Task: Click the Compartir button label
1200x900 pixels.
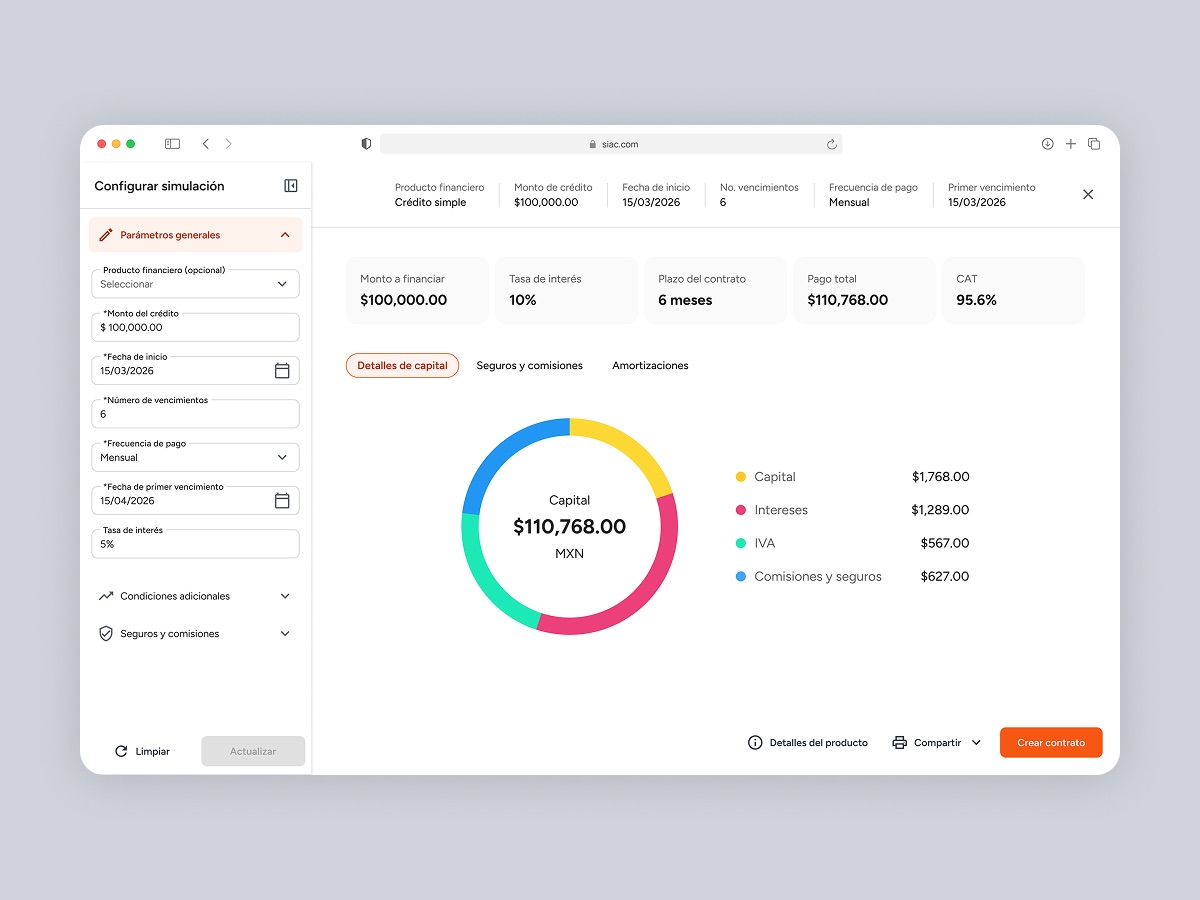Action: tap(937, 743)
